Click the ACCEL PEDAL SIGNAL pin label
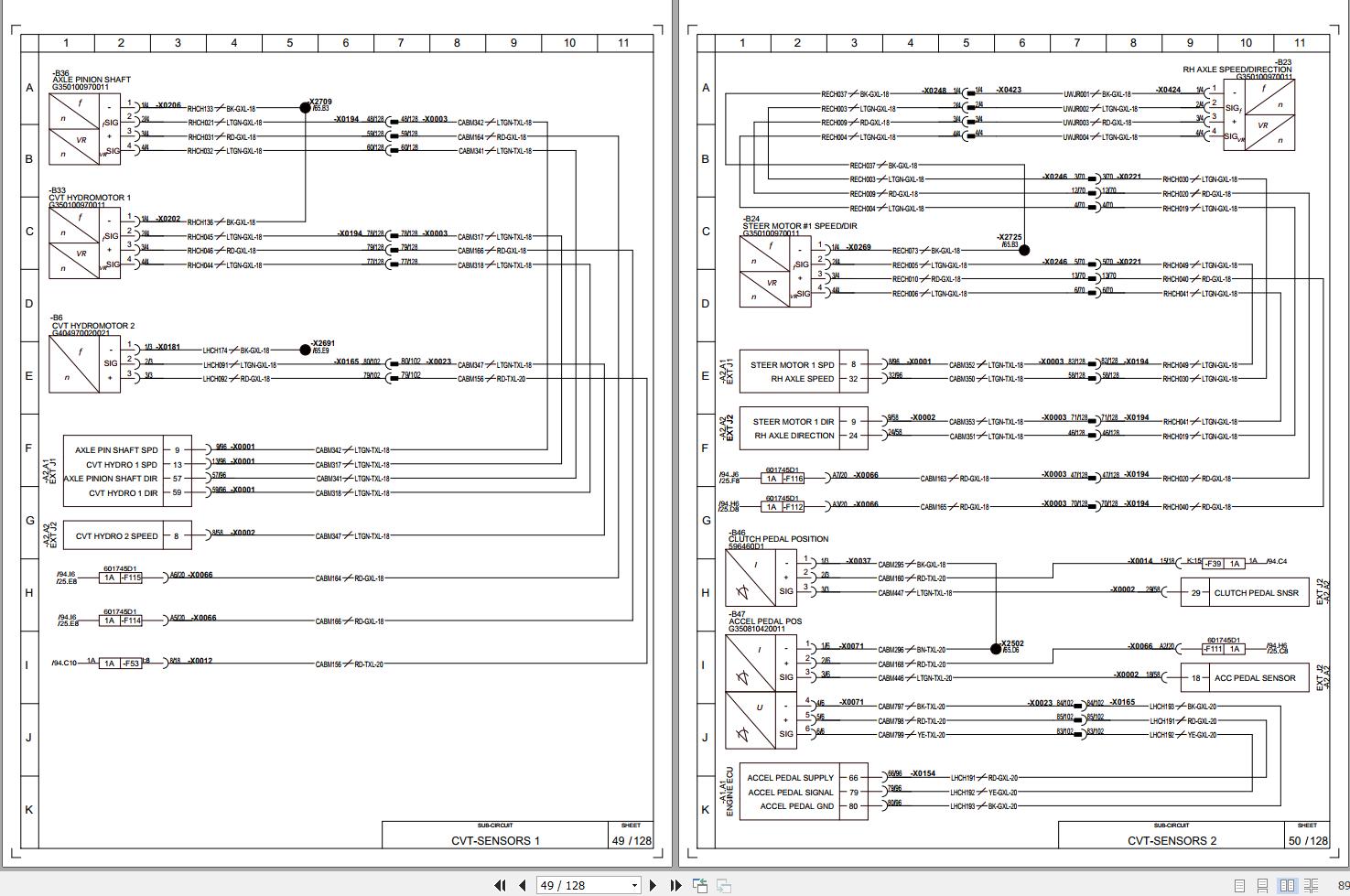This screenshot has height=896, width=1350. pyautogui.click(x=791, y=793)
